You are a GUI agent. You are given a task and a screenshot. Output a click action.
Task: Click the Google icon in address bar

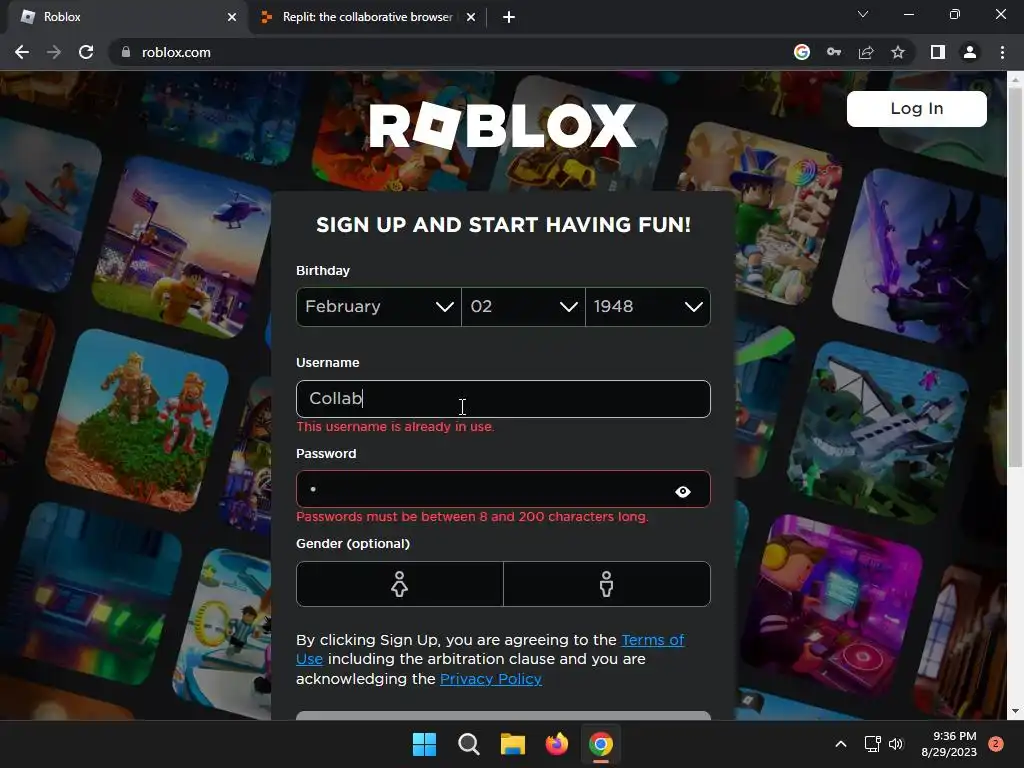click(801, 52)
